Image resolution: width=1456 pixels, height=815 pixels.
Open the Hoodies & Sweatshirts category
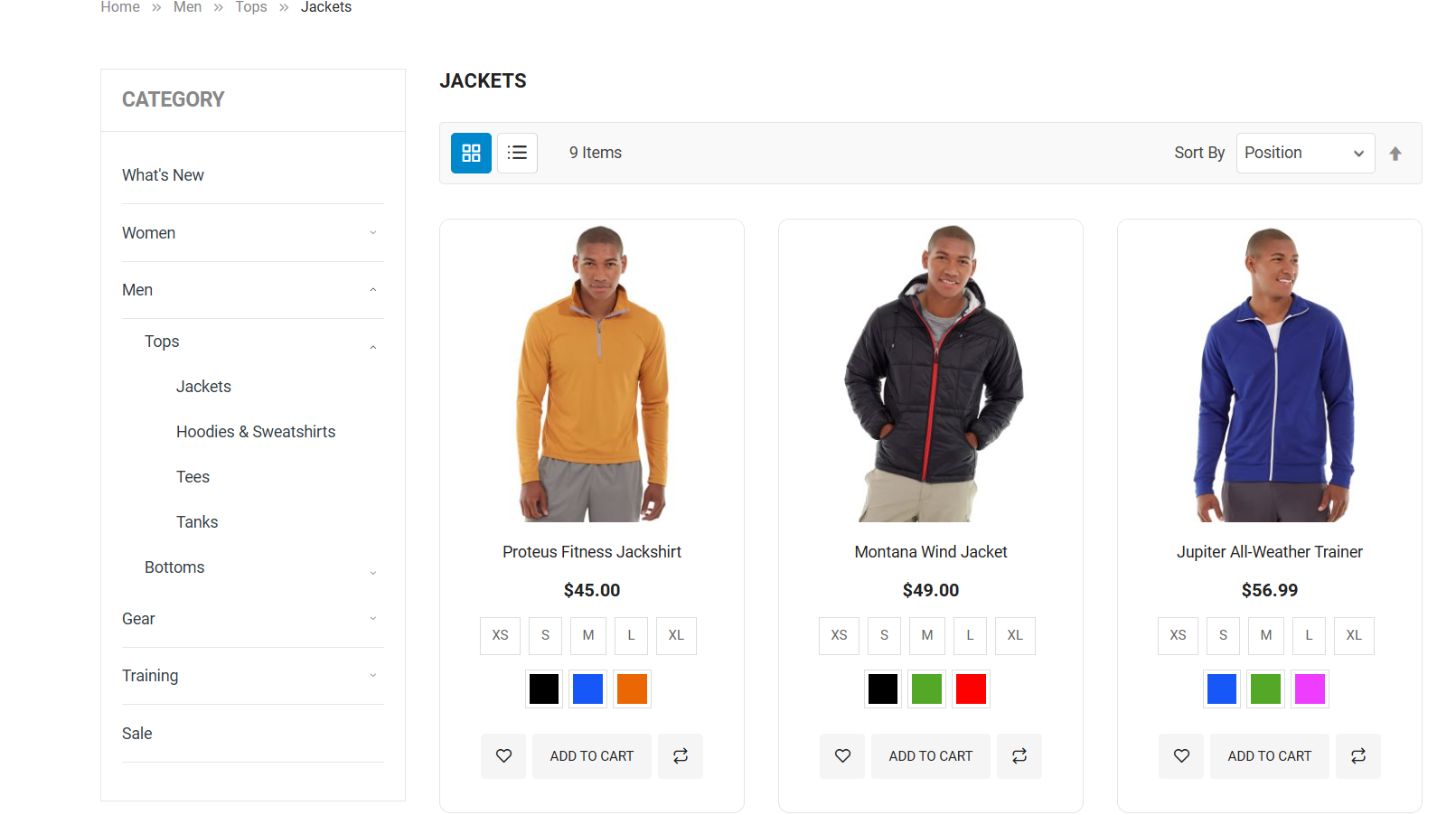point(256,431)
